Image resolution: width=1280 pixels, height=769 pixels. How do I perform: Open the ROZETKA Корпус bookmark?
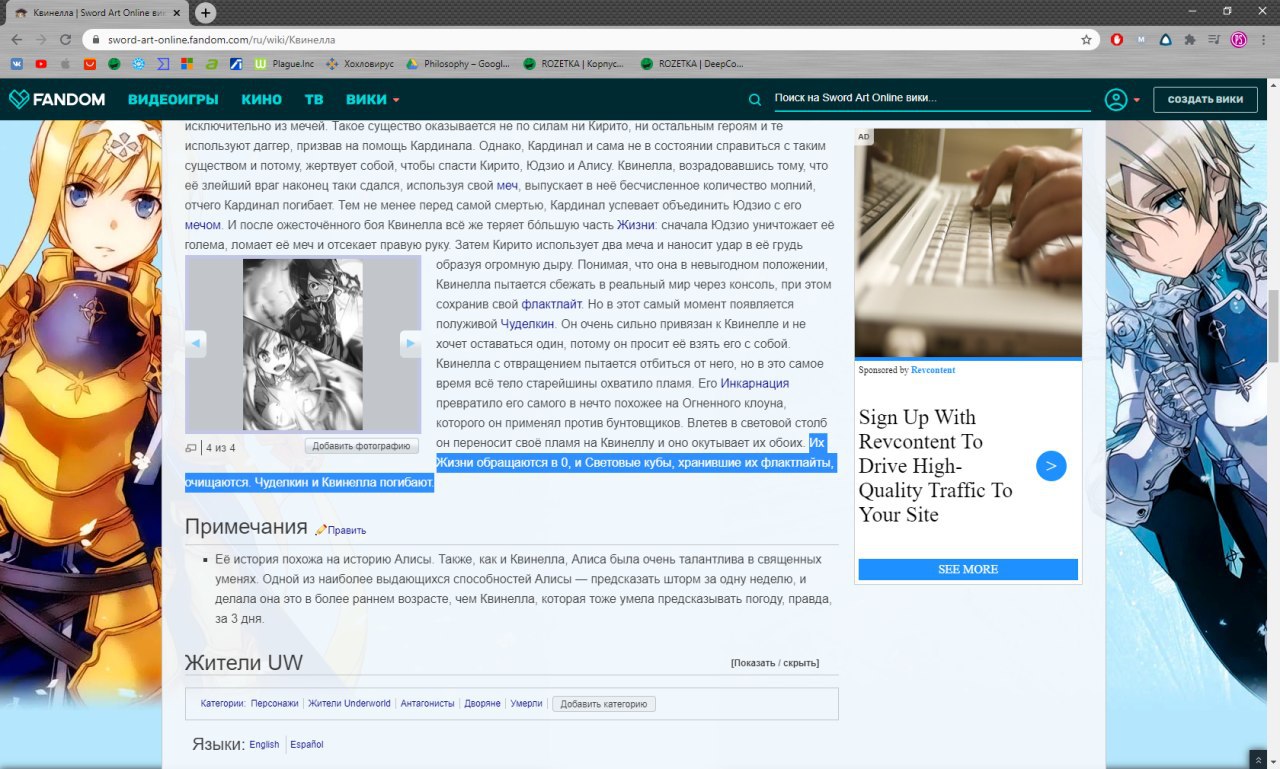(574, 64)
